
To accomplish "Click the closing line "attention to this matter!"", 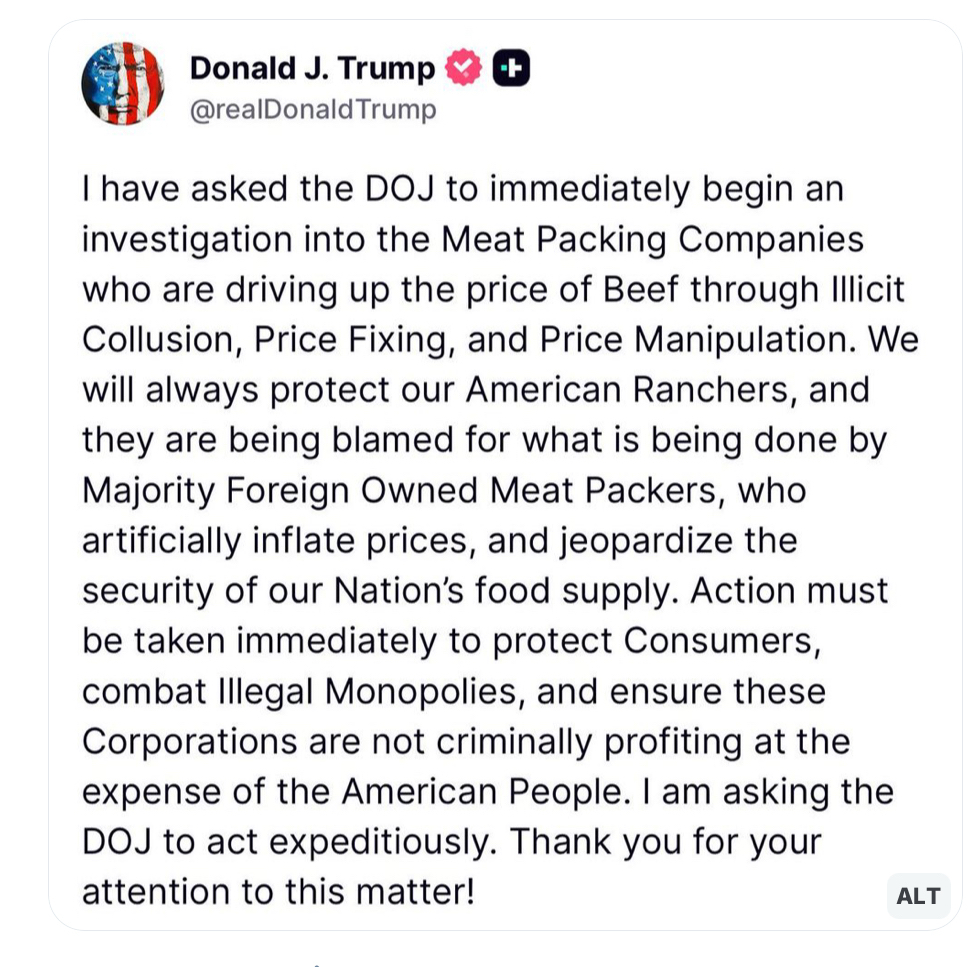I will tap(278, 892).
